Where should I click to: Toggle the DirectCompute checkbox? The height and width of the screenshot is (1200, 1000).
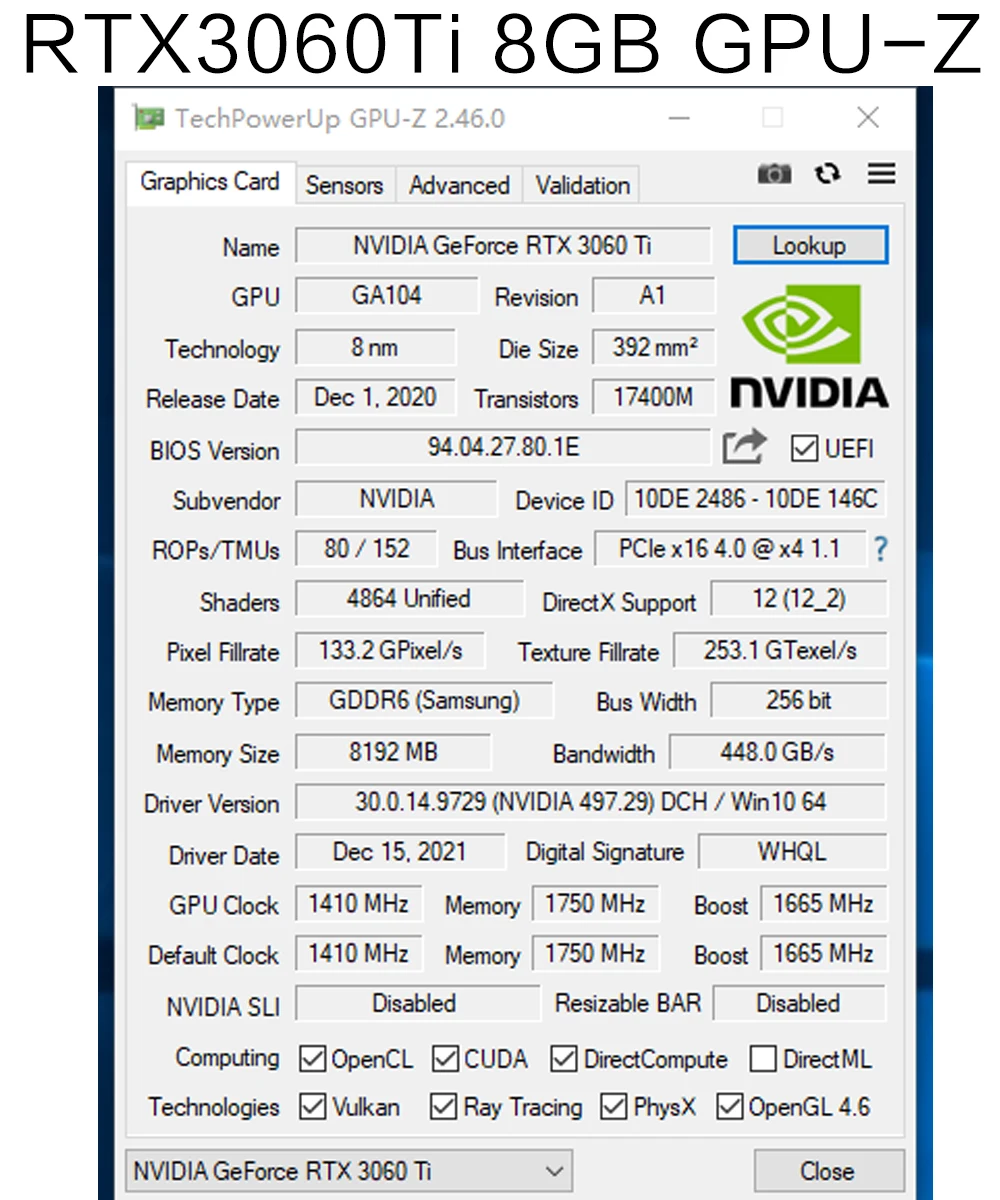pyautogui.click(x=564, y=1059)
